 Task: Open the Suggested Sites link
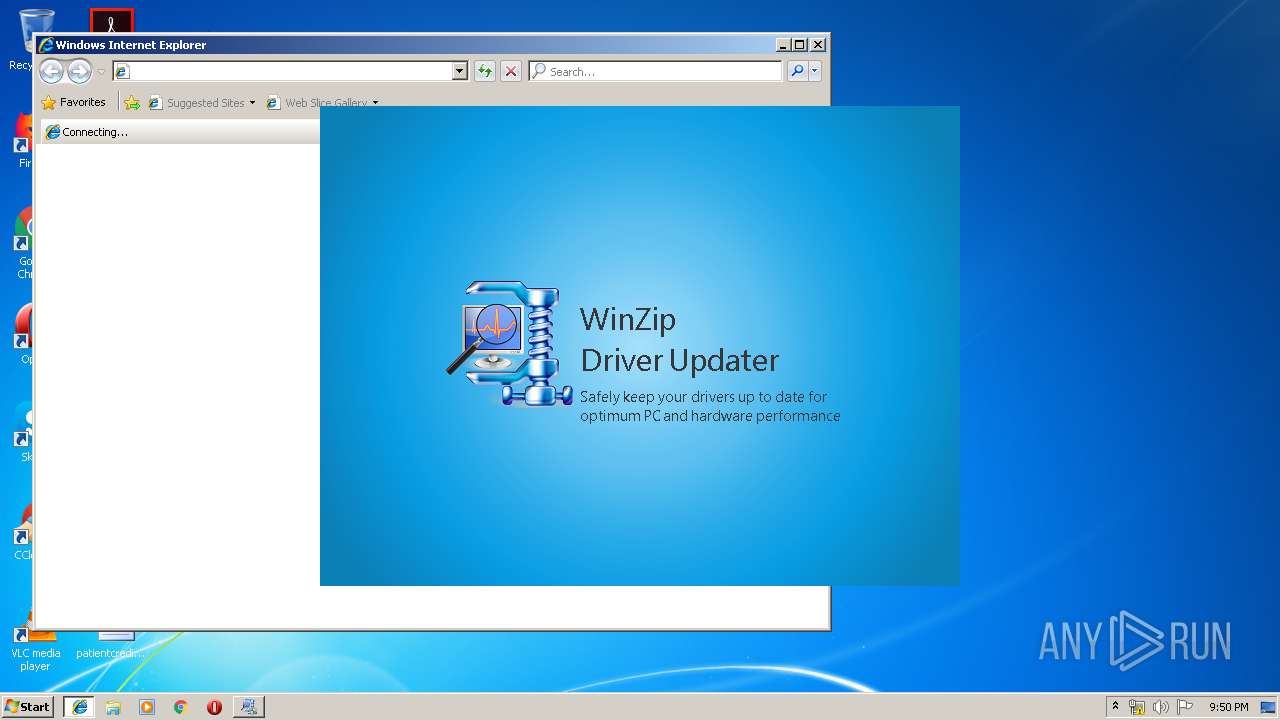[201, 103]
